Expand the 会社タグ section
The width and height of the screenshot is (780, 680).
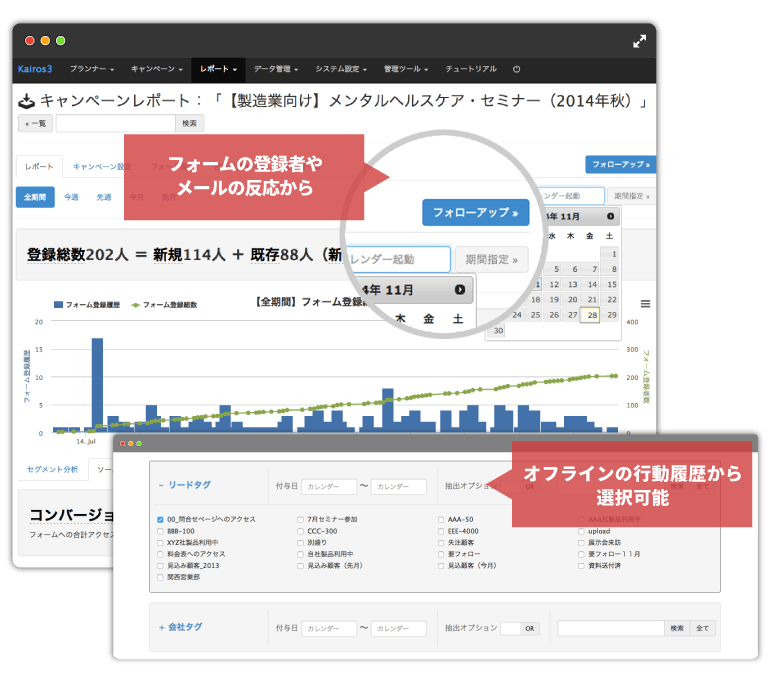pyautogui.click(x=180, y=627)
